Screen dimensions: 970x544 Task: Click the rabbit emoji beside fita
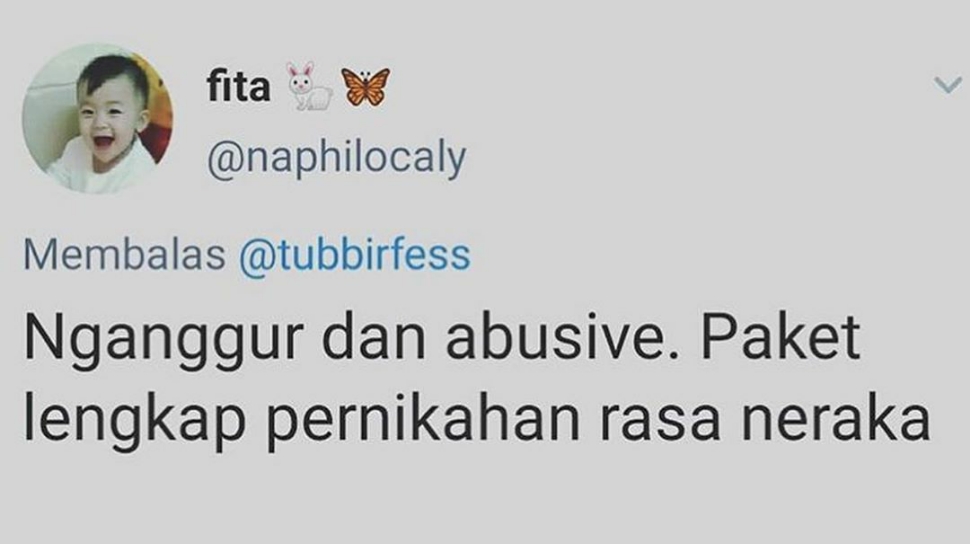[309, 87]
